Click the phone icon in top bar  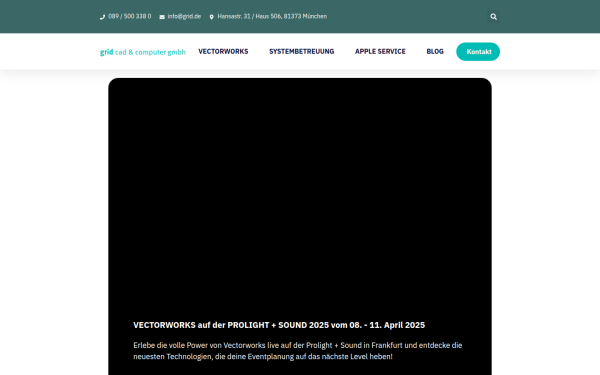pyautogui.click(x=103, y=17)
